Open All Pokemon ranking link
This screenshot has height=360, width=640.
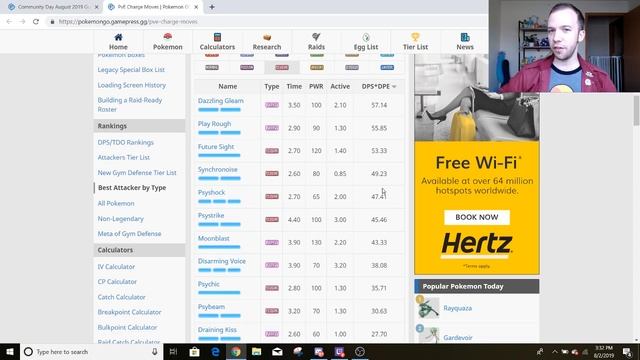[116, 203]
